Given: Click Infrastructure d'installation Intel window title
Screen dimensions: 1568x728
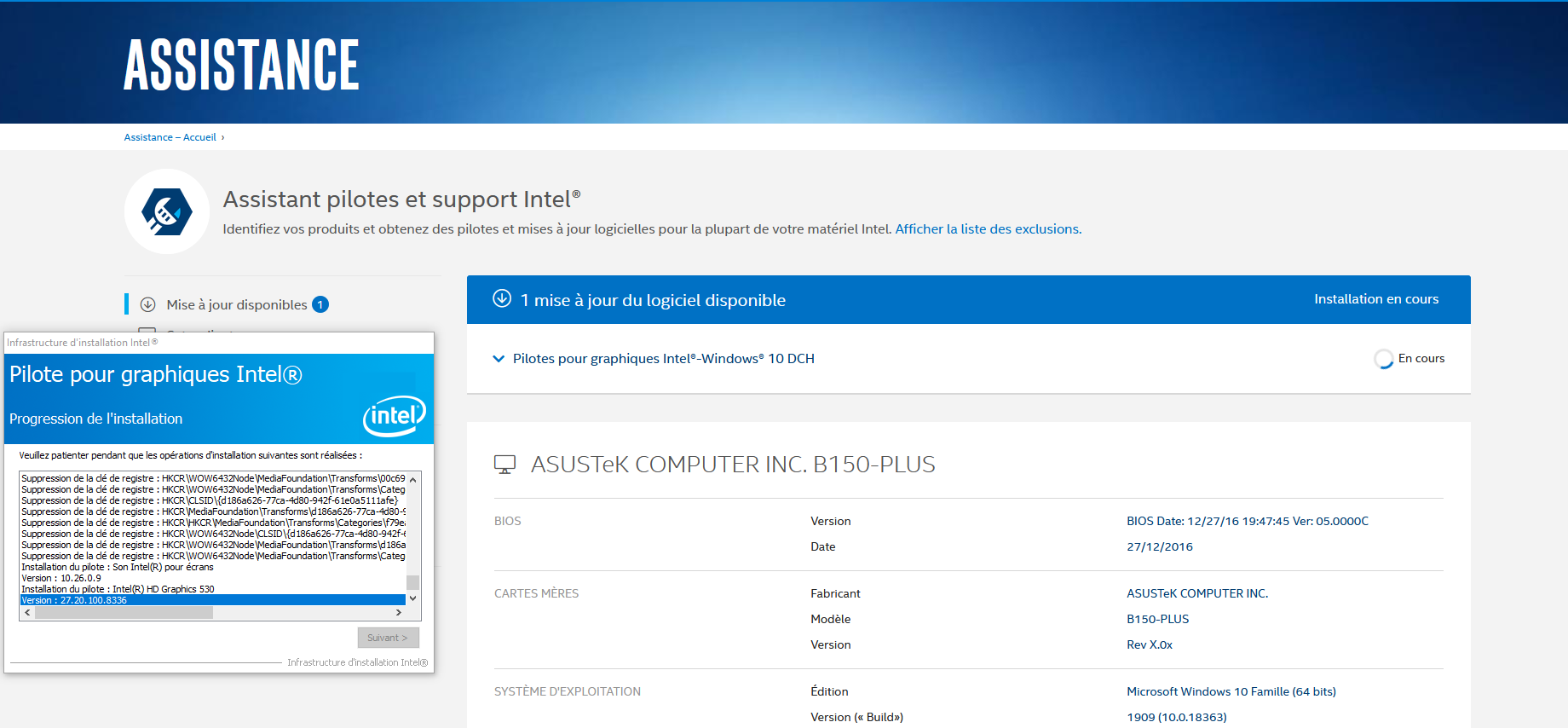Looking at the screenshot, I should point(83,343).
